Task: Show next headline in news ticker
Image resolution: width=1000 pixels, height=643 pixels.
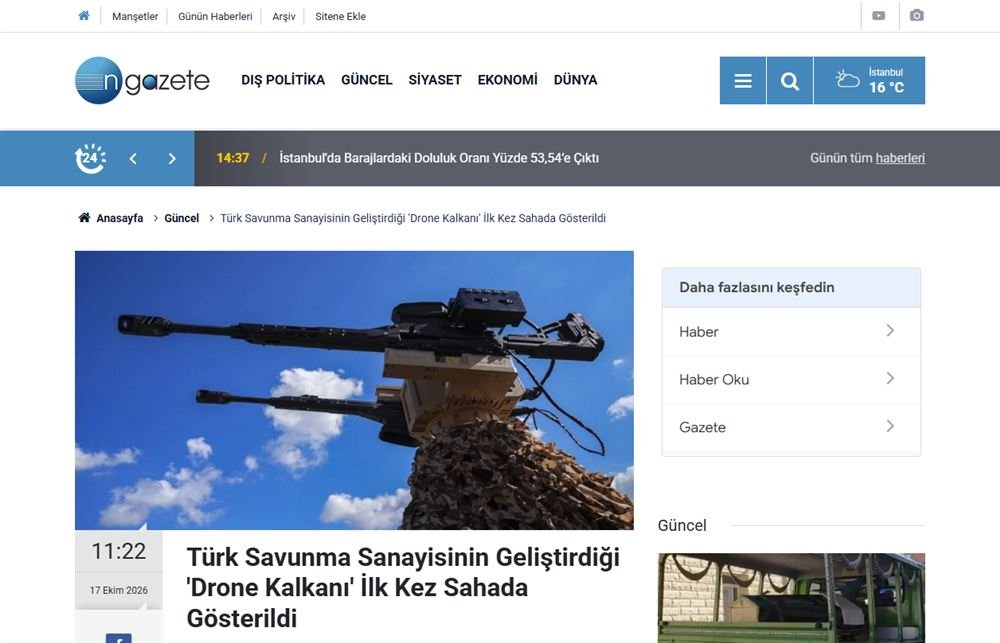Action: click(x=172, y=159)
